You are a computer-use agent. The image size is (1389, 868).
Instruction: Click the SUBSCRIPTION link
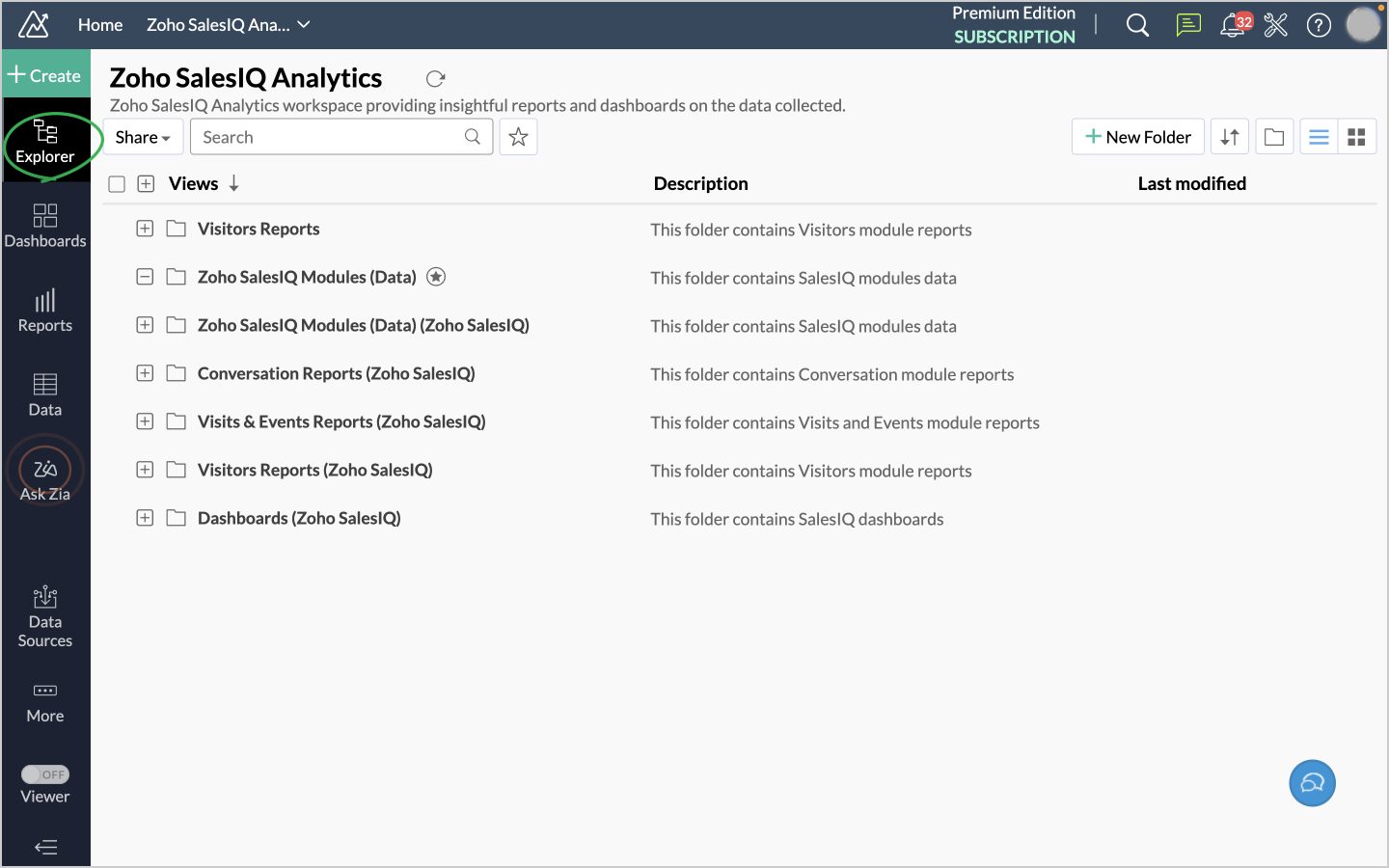click(1015, 37)
